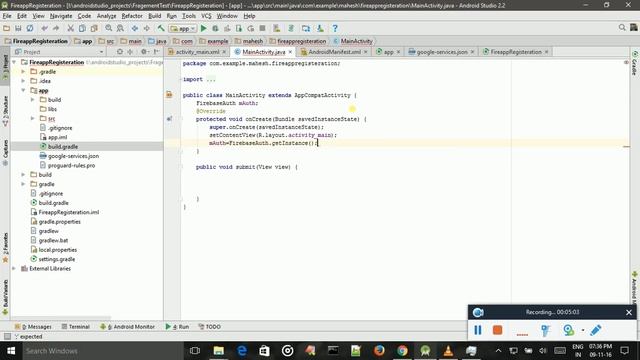Open the Project view selector dropdown

(59, 52)
